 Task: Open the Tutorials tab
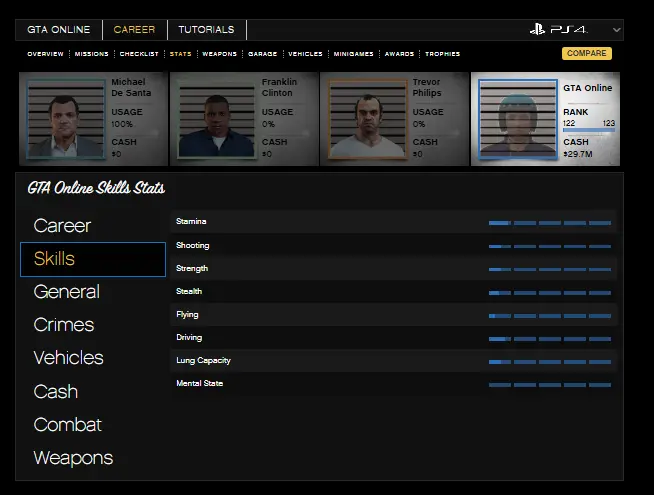click(x=206, y=30)
